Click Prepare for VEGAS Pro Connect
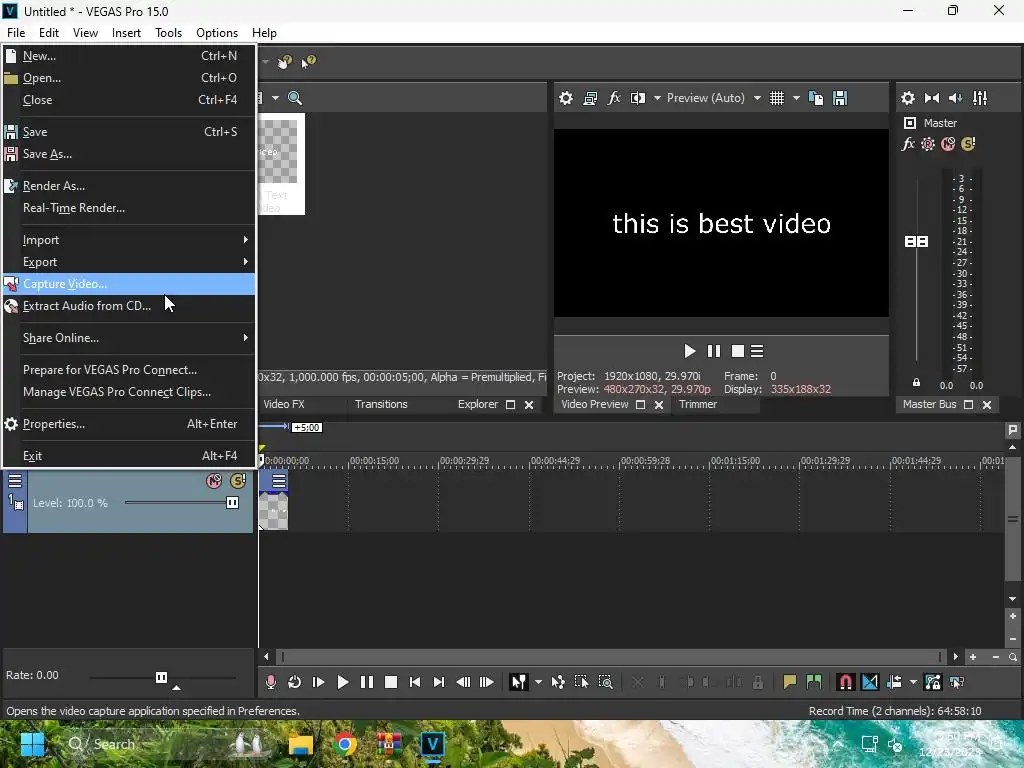This screenshot has height=768, width=1024. click(129, 370)
